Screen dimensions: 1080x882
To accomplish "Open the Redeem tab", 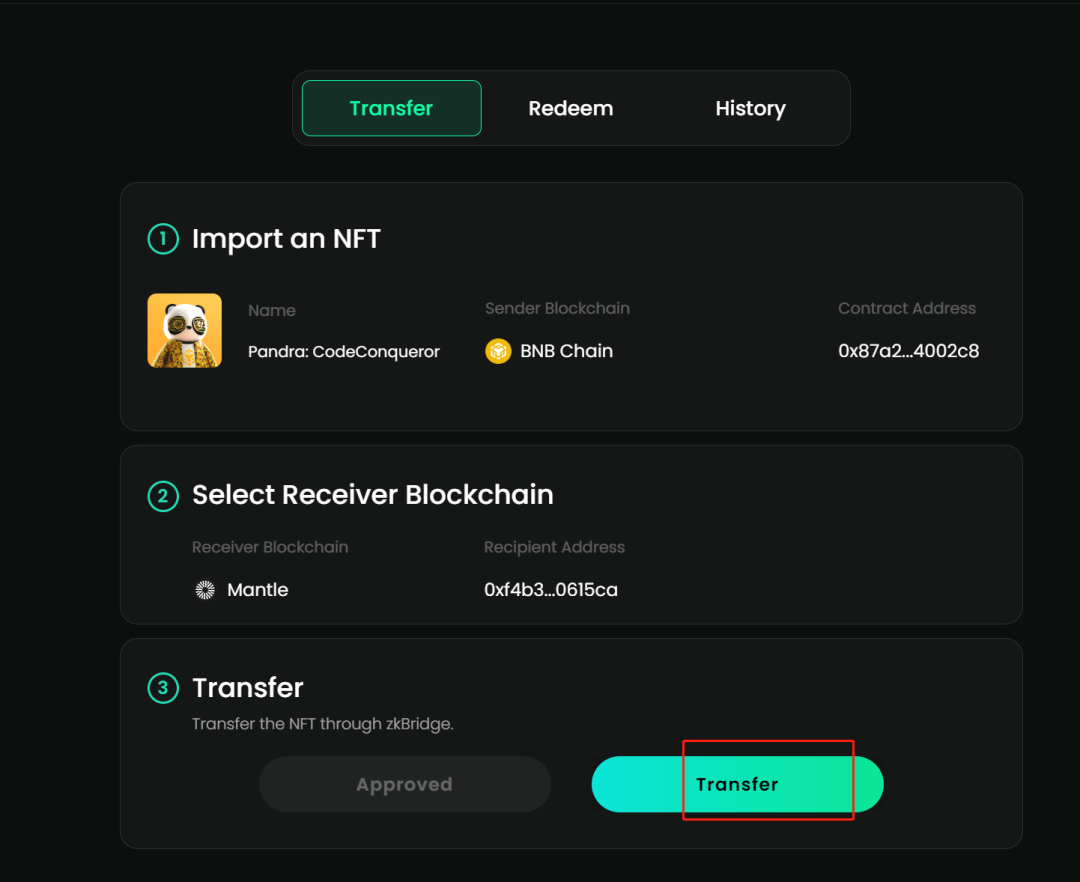I will click(x=571, y=108).
